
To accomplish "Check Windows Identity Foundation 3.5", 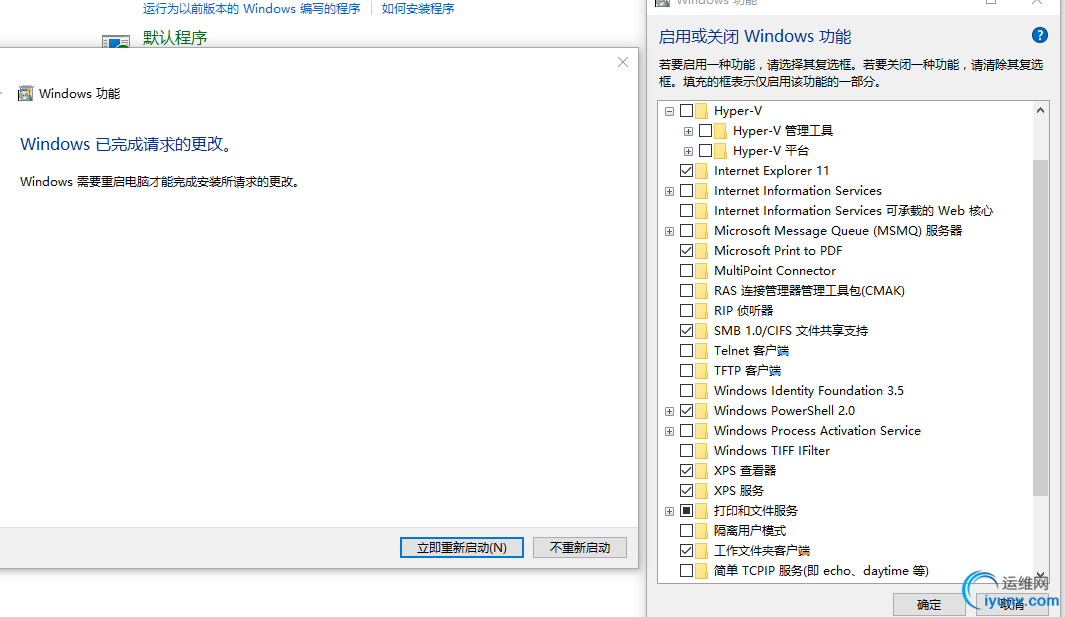I will pos(687,391).
